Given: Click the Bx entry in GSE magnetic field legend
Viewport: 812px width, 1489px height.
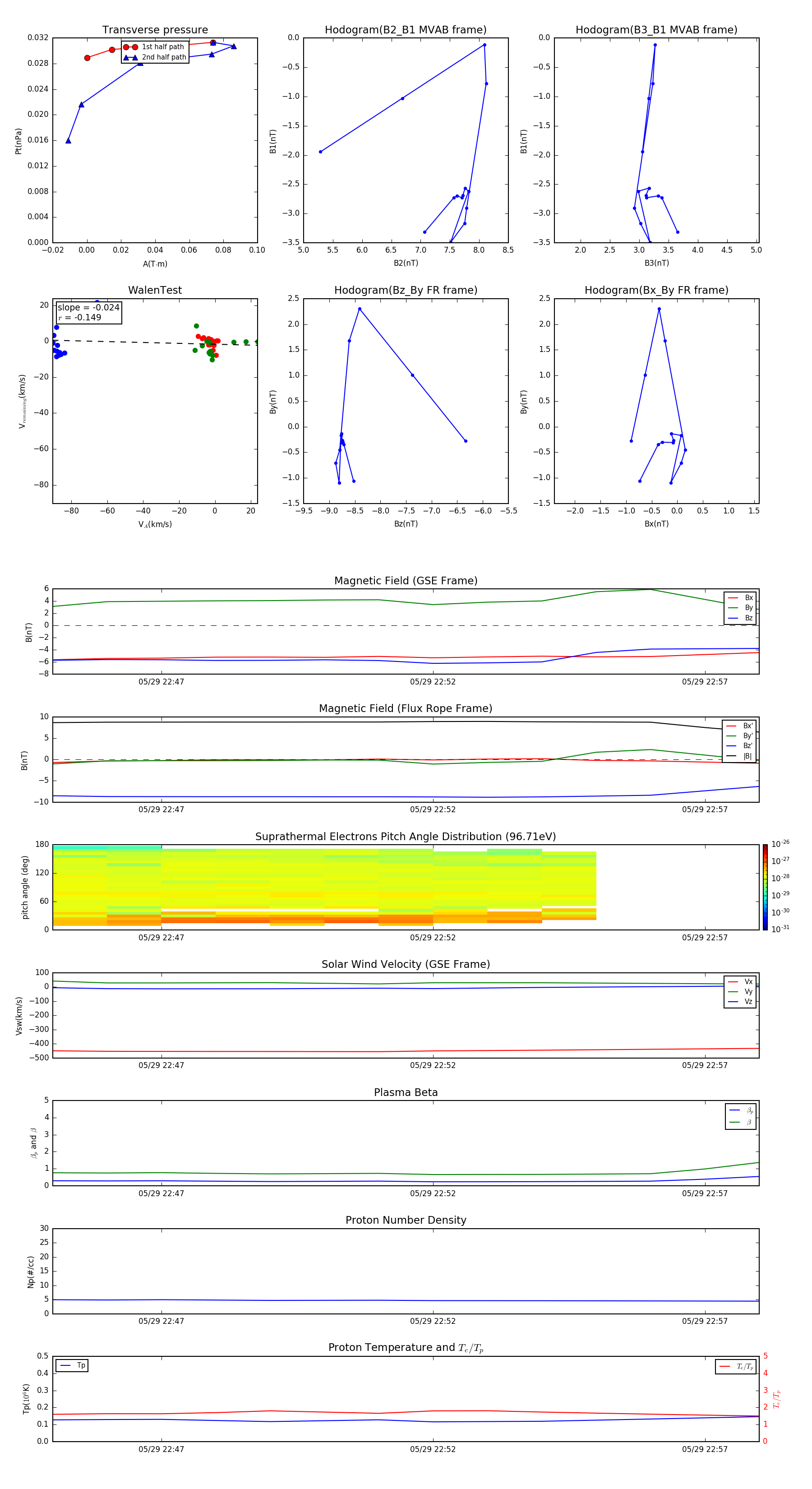Looking at the screenshot, I should click(740, 598).
